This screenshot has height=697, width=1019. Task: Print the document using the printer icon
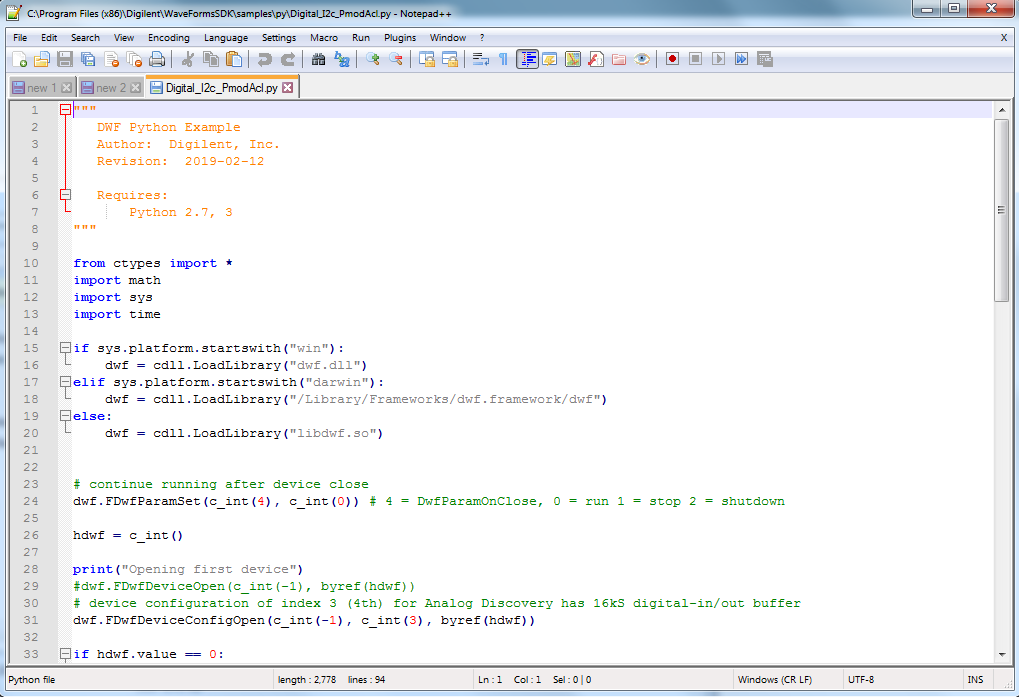point(157,60)
